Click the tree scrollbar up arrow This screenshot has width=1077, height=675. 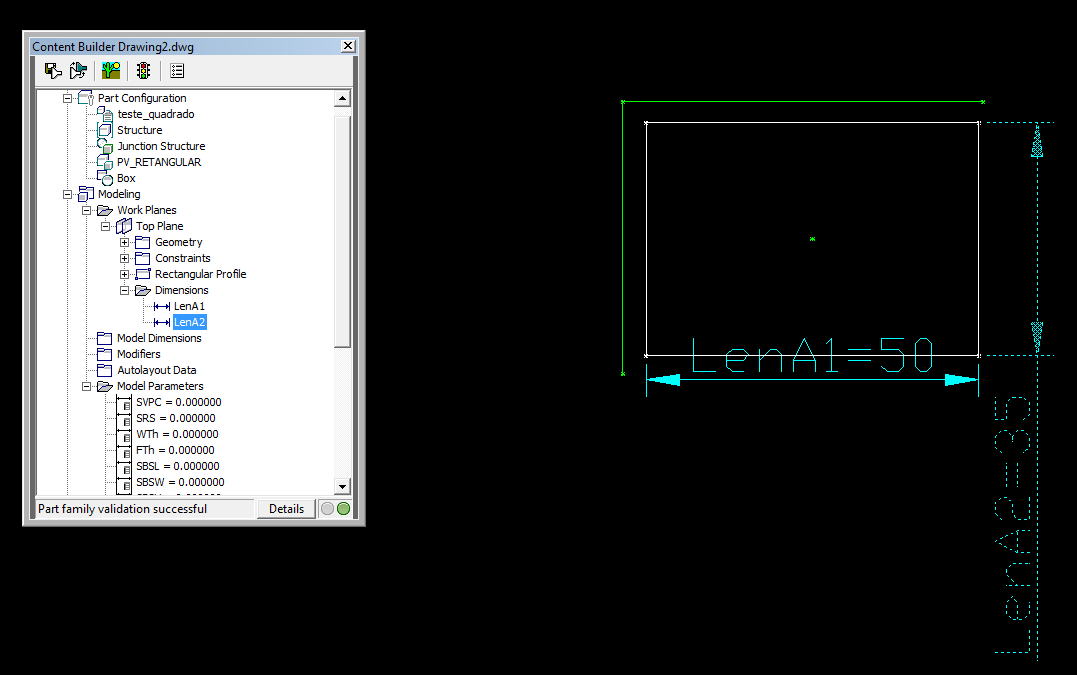tap(343, 98)
